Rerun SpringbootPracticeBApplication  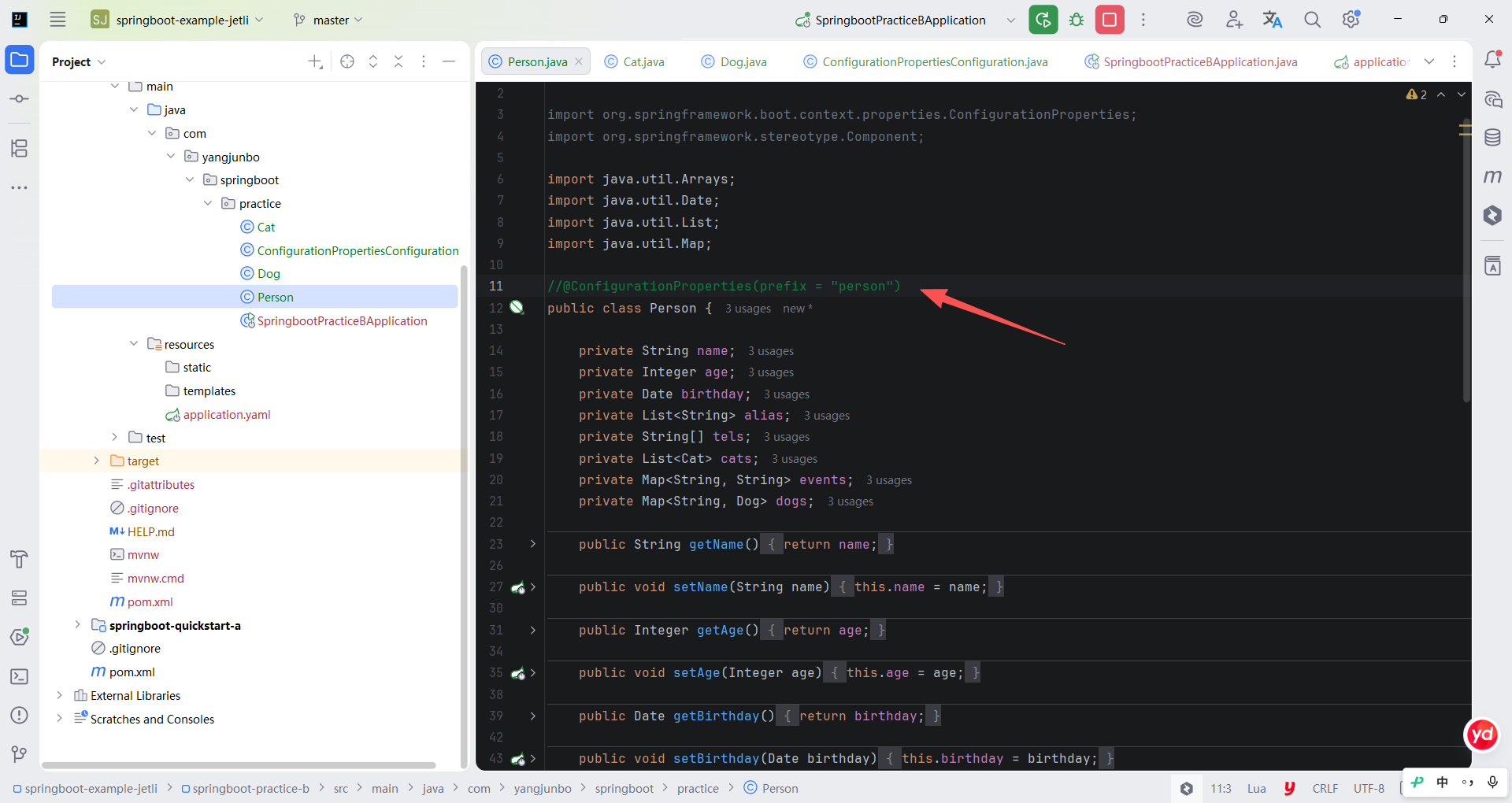[x=1043, y=20]
